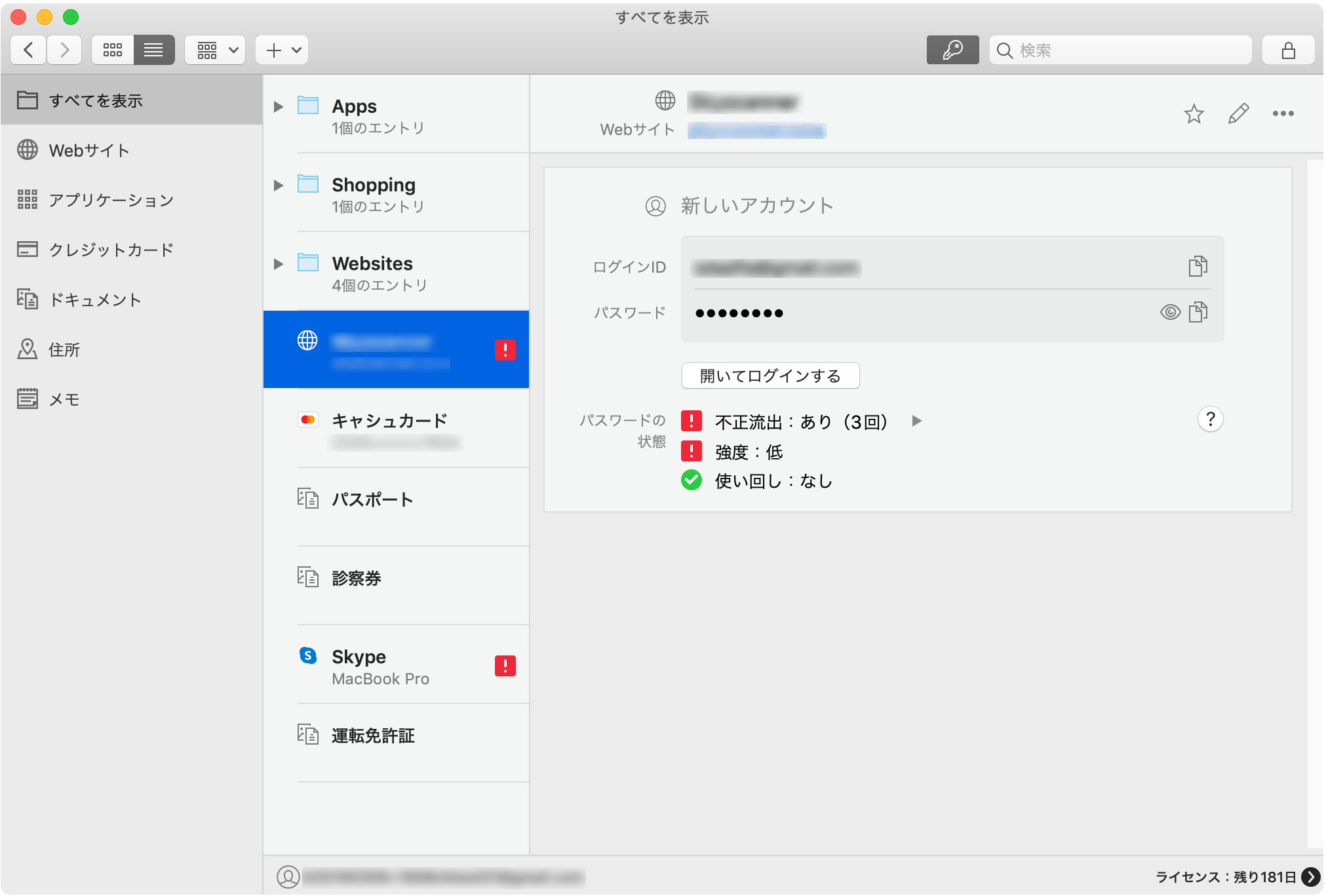
Task: Copy the password with copy icon
Action: [1198, 312]
